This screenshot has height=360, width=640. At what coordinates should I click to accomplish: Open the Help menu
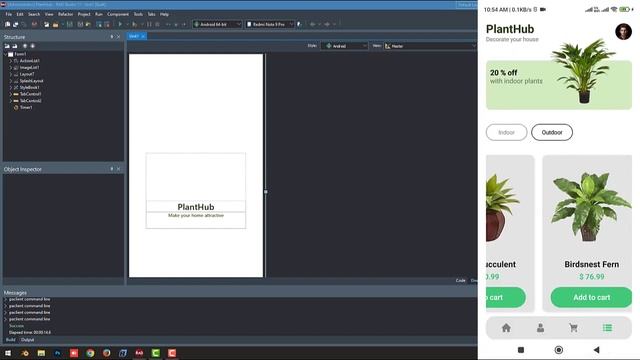coord(164,14)
